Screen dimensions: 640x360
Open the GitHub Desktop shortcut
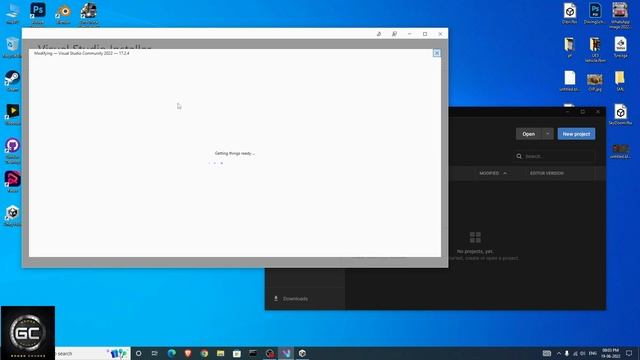(12, 150)
